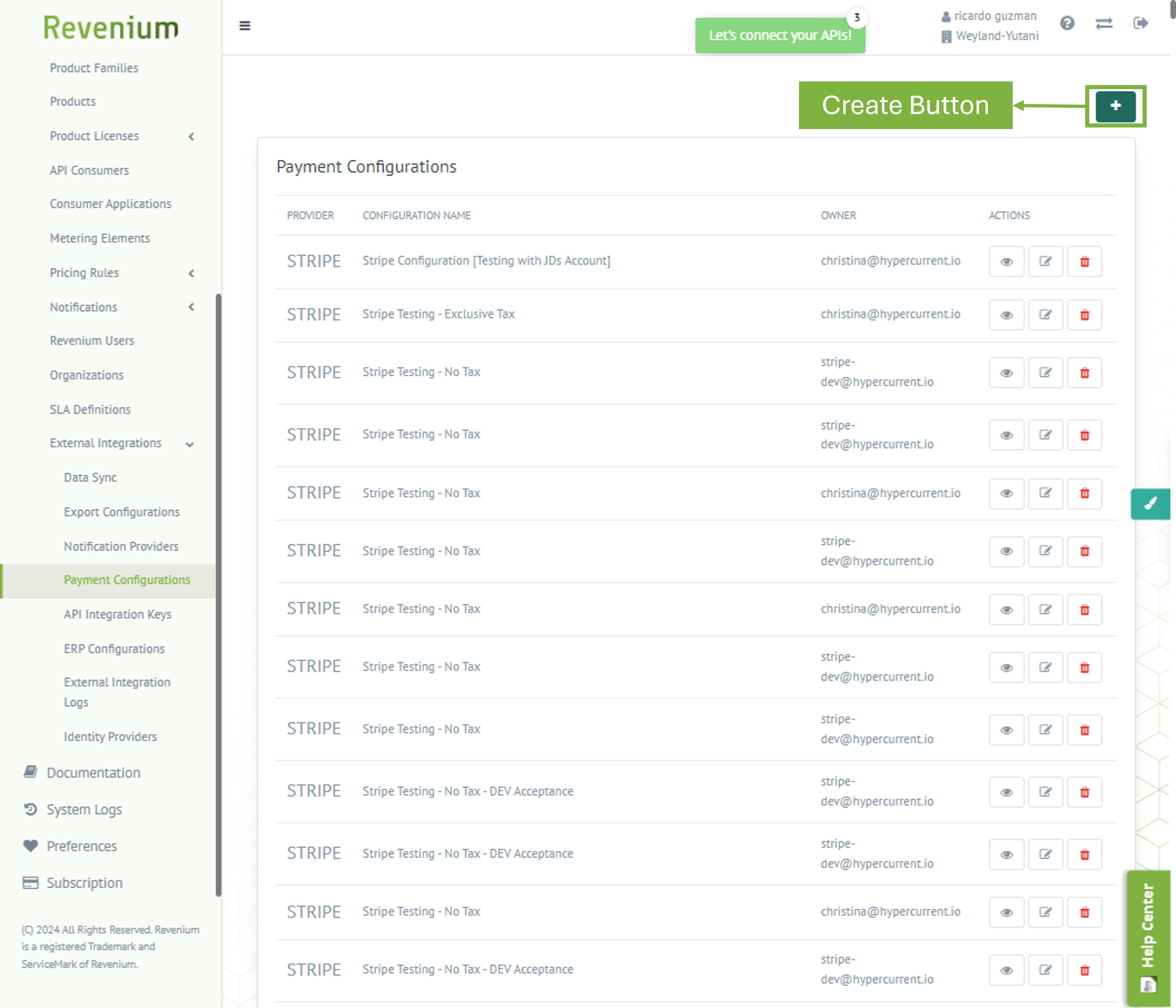Go to Metering Elements page

(x=100, y=238)
